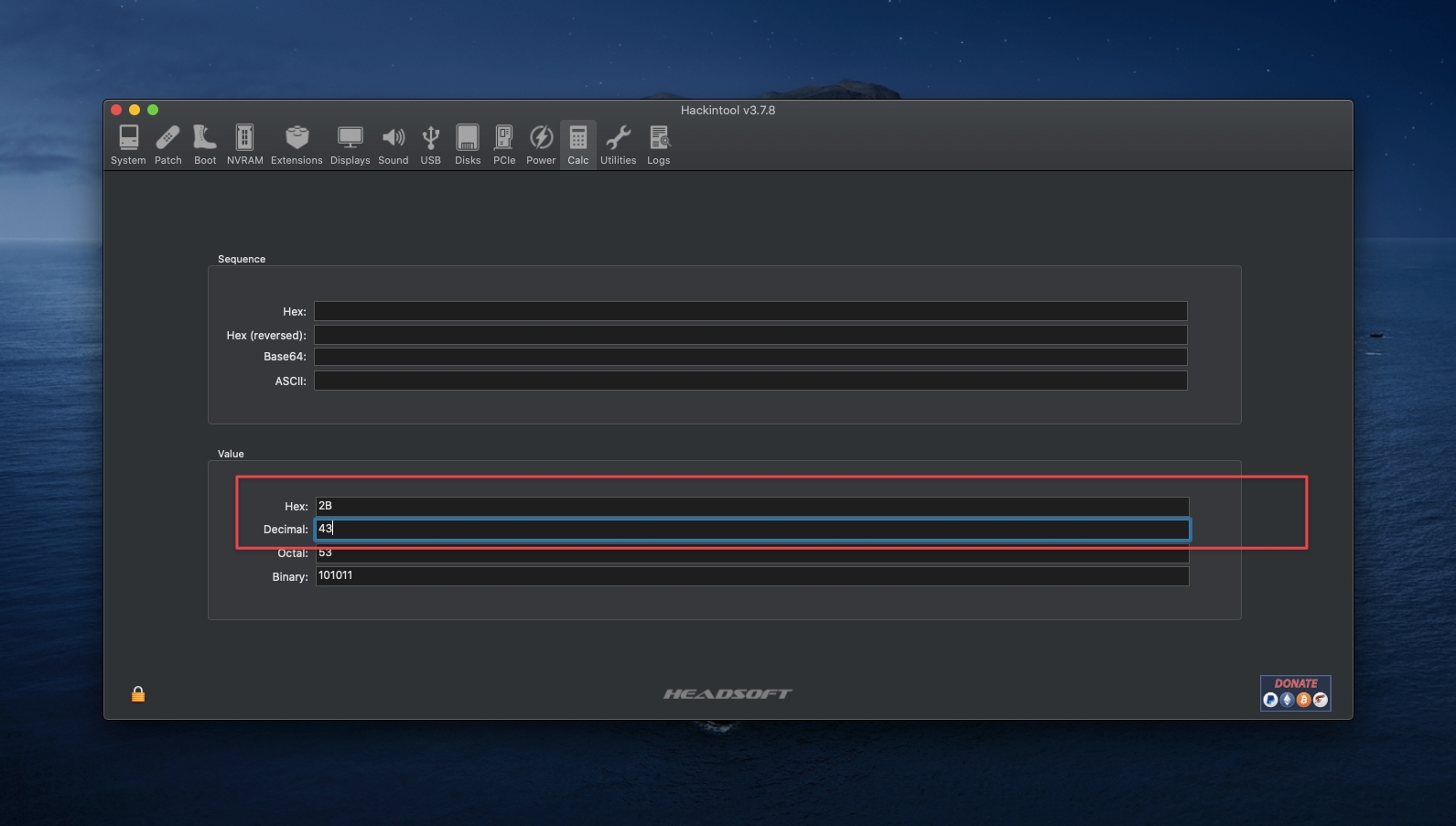Open the Extensions toolbar icon
1456x826 pixels.
point(297,145)
